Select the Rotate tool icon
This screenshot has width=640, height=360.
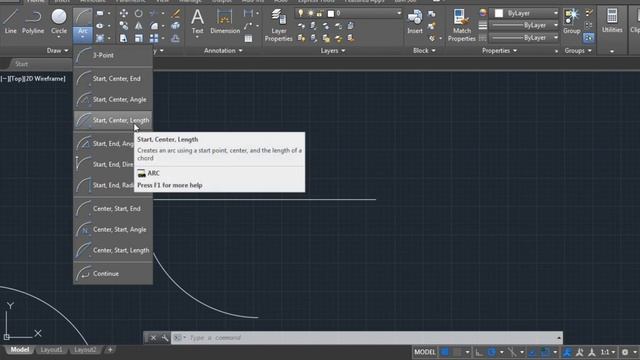(139, 13)
